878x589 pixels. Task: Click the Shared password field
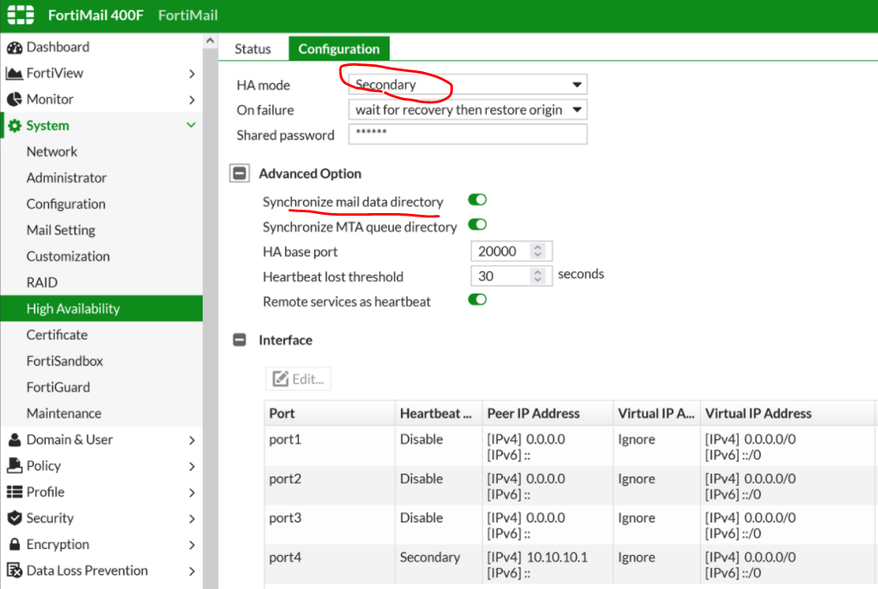coord(467,134)
